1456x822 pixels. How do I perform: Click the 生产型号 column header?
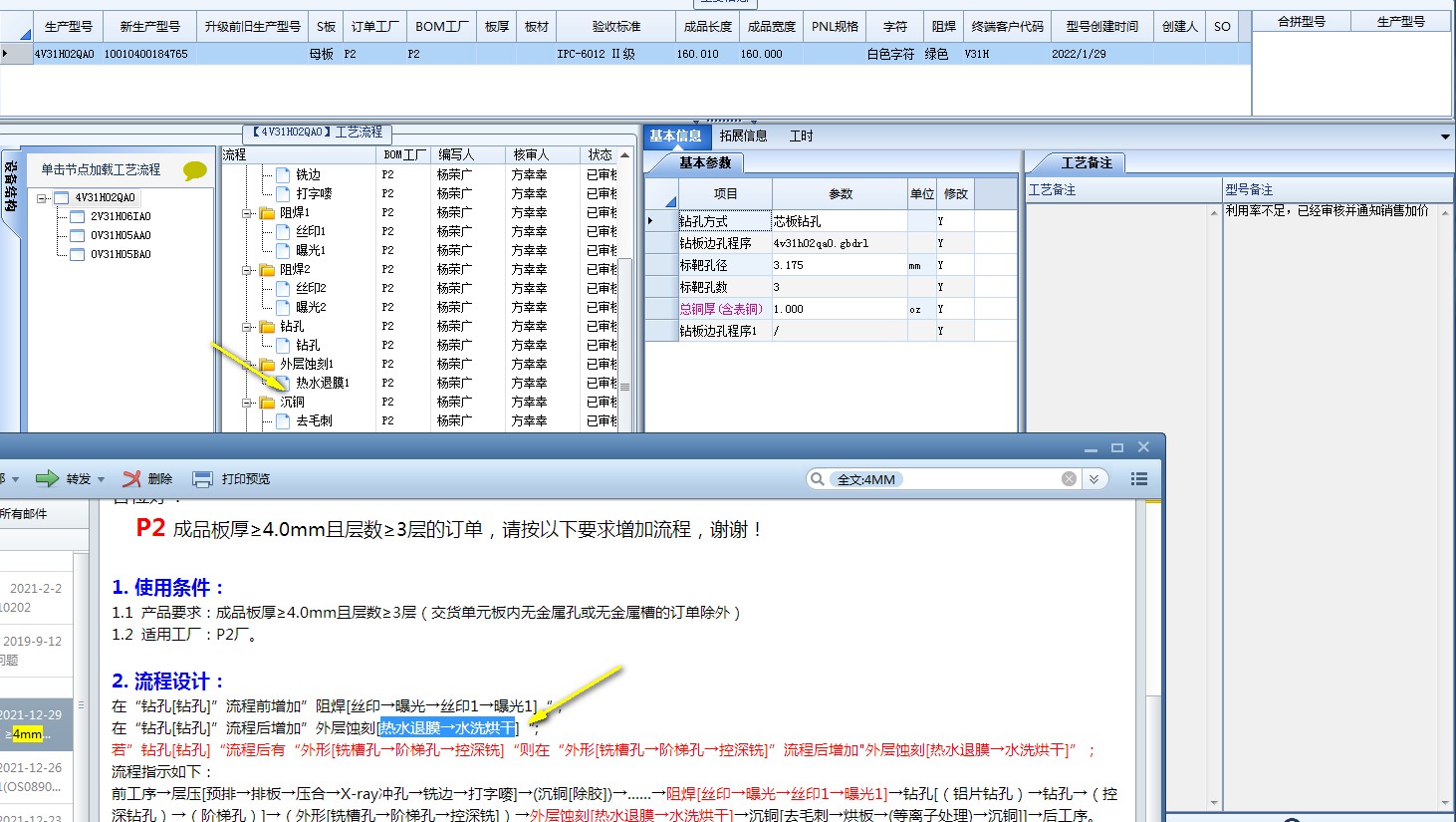[x=69, y=27]
